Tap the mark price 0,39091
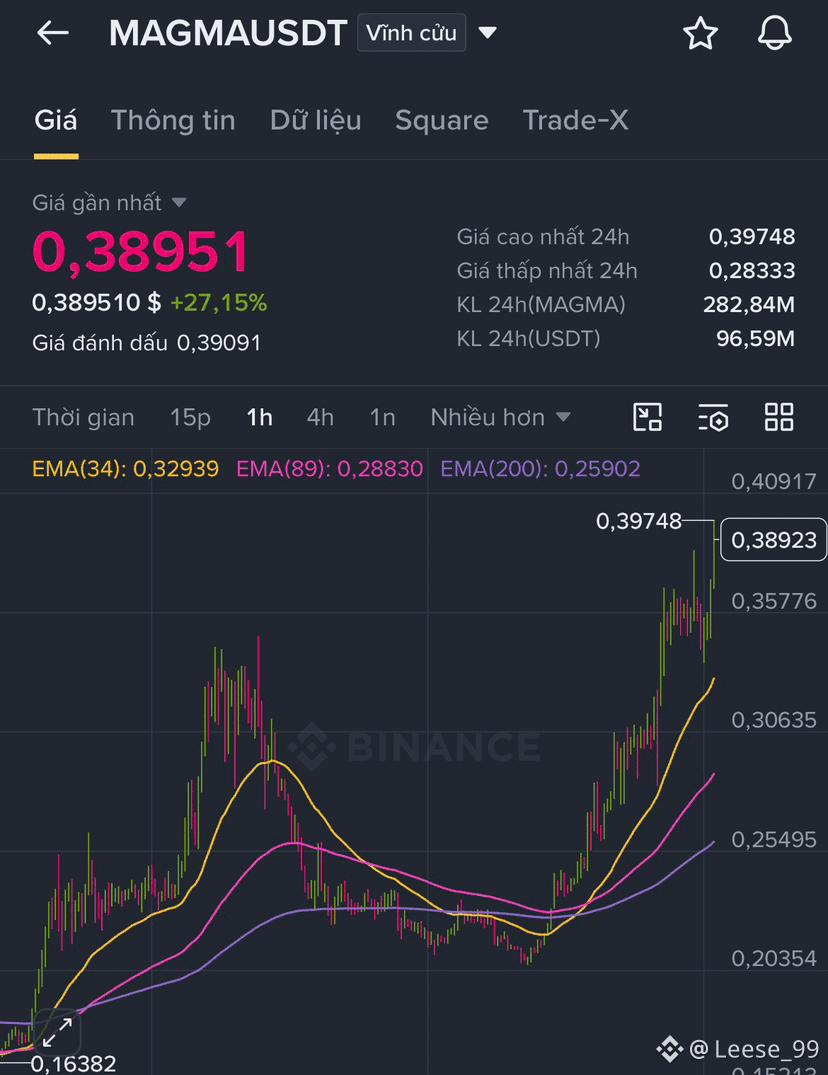The image size is (828, 1075). pyautogui.click(x=219, y=343)
